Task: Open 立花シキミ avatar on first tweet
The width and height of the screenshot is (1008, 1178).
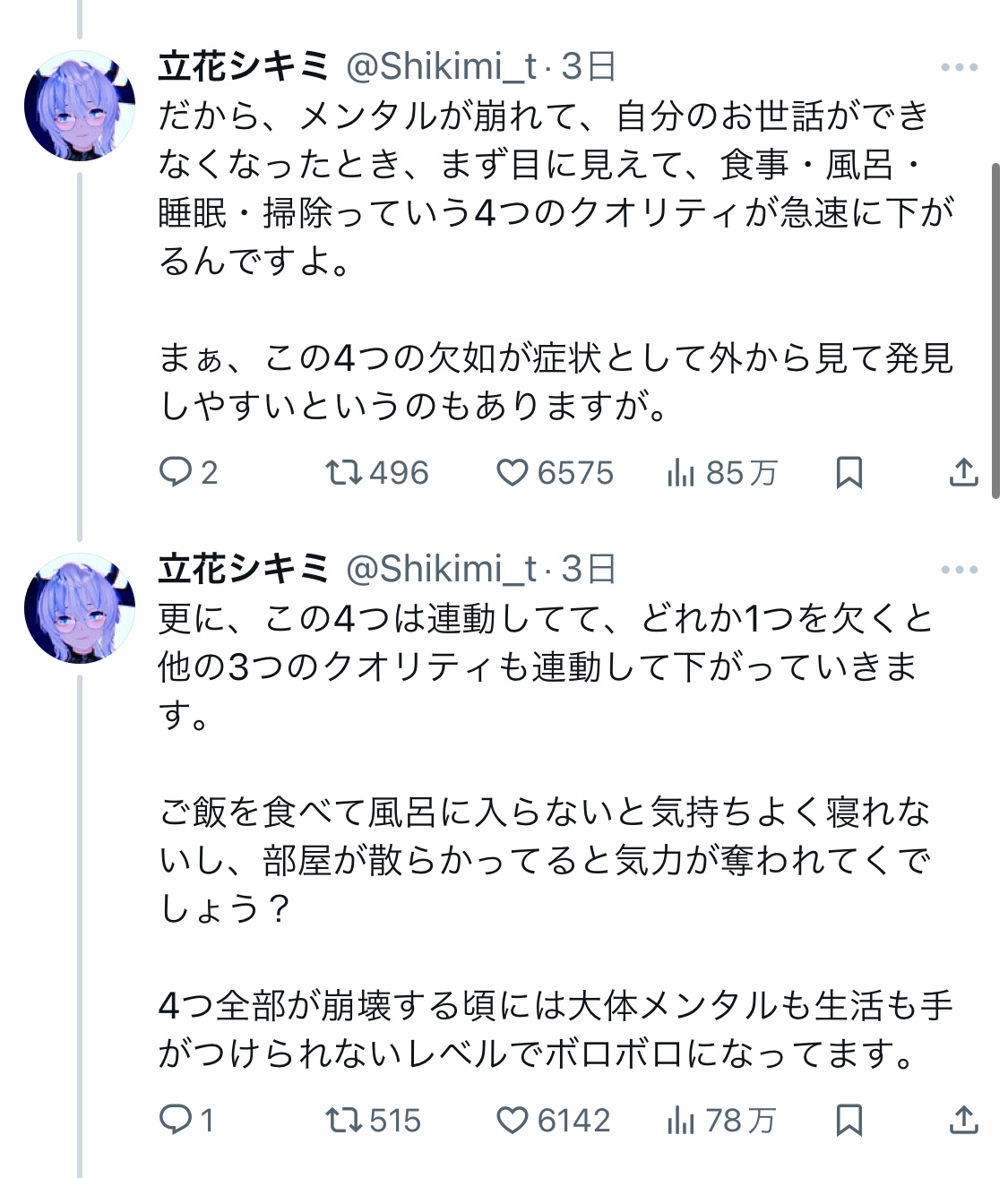Action: [x=80, y=105]
